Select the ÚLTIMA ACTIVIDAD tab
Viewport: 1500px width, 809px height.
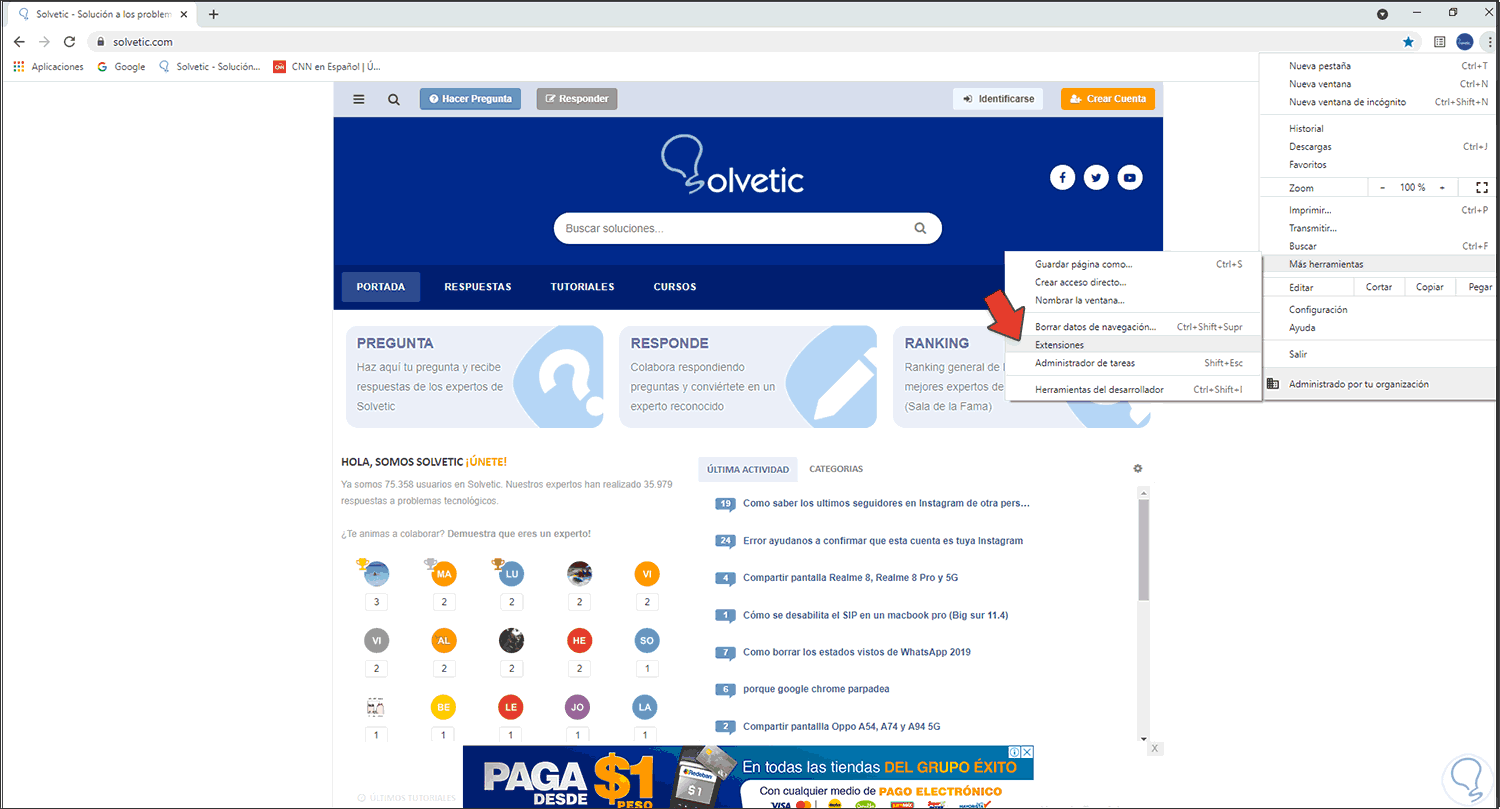tap(748, 469)
